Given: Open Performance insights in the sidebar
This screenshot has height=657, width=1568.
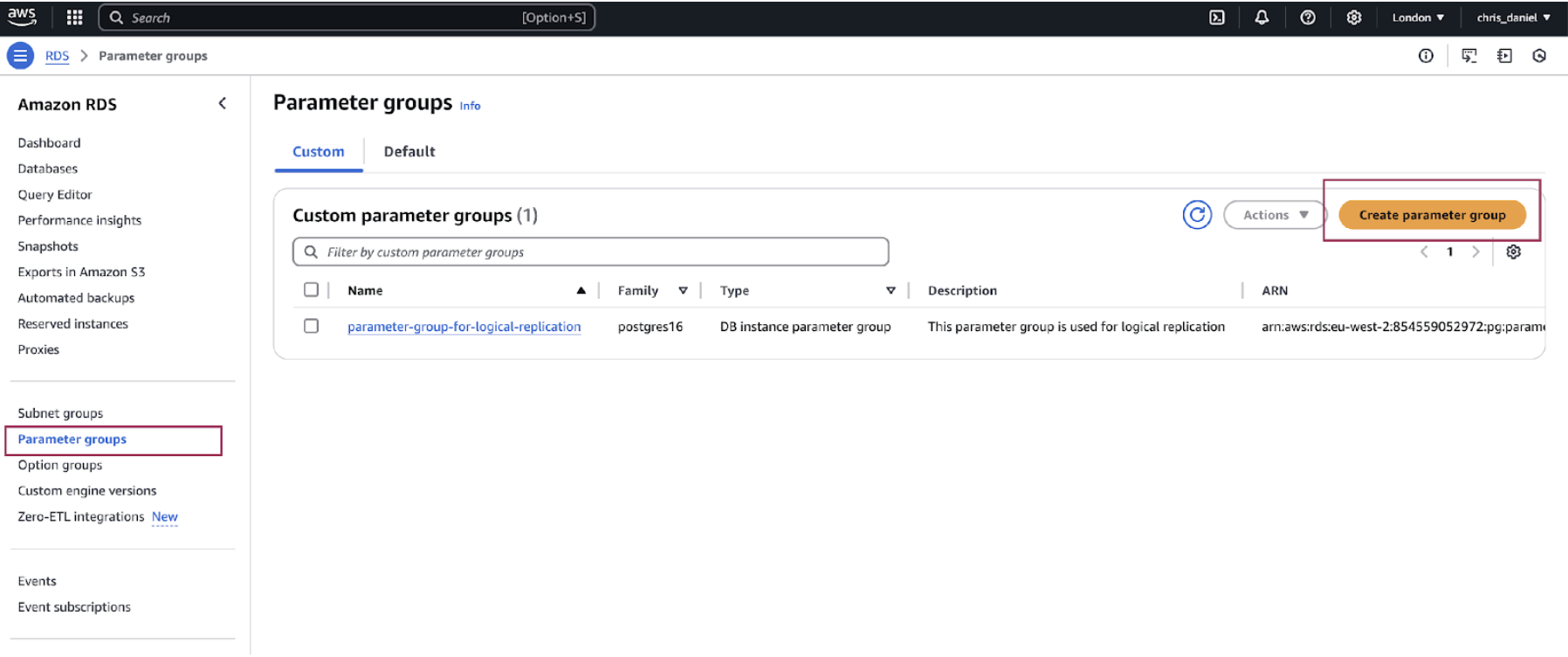Looking at the screenshot, I should 79,220.
